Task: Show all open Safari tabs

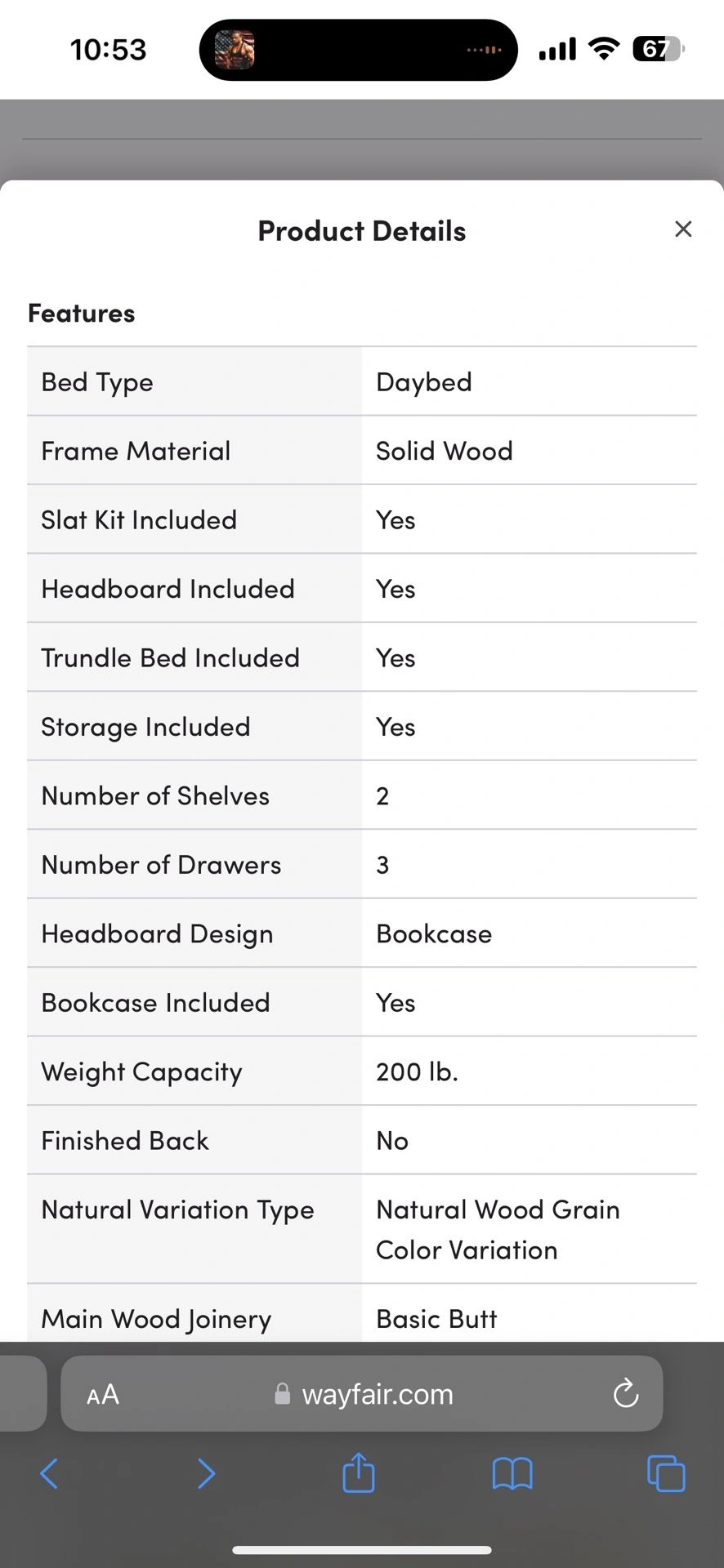Action: tap(666, 1473)
